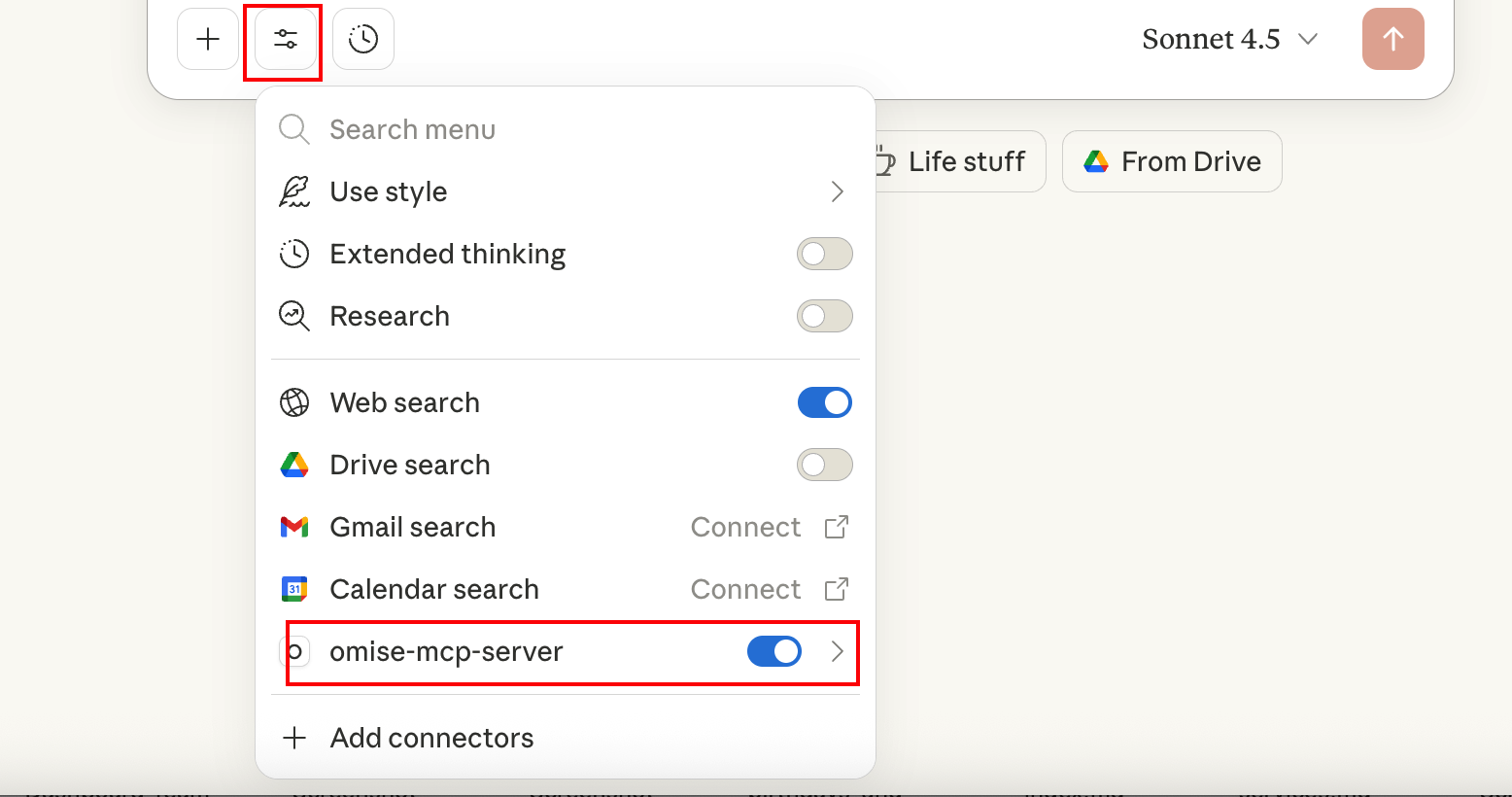Click the From Drive suggestion button
Screen dimensions: 1512x797
pos(1172,162)
